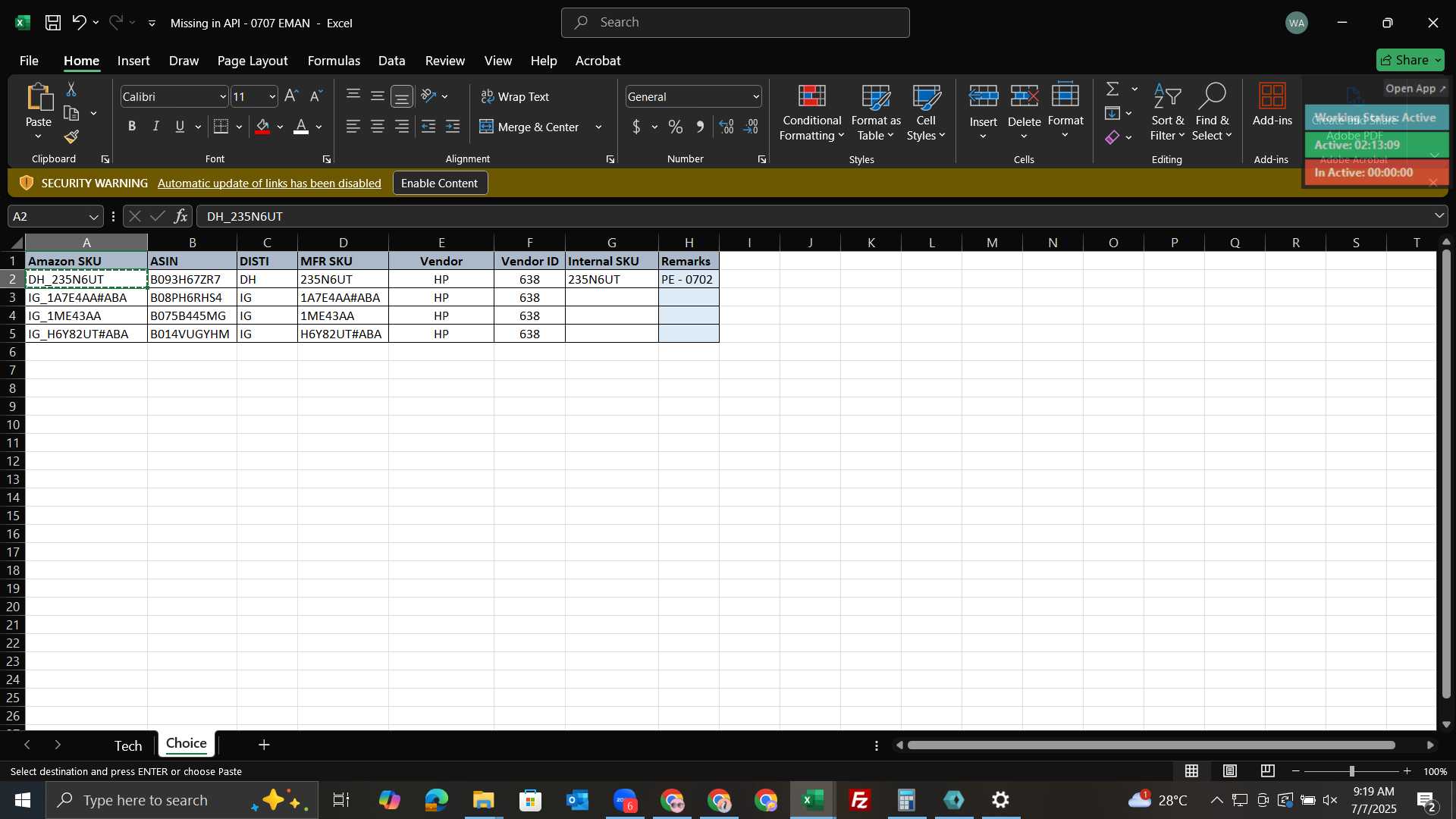Toggle Top Align for cell
1456x819 pixels.
(353, 96)
